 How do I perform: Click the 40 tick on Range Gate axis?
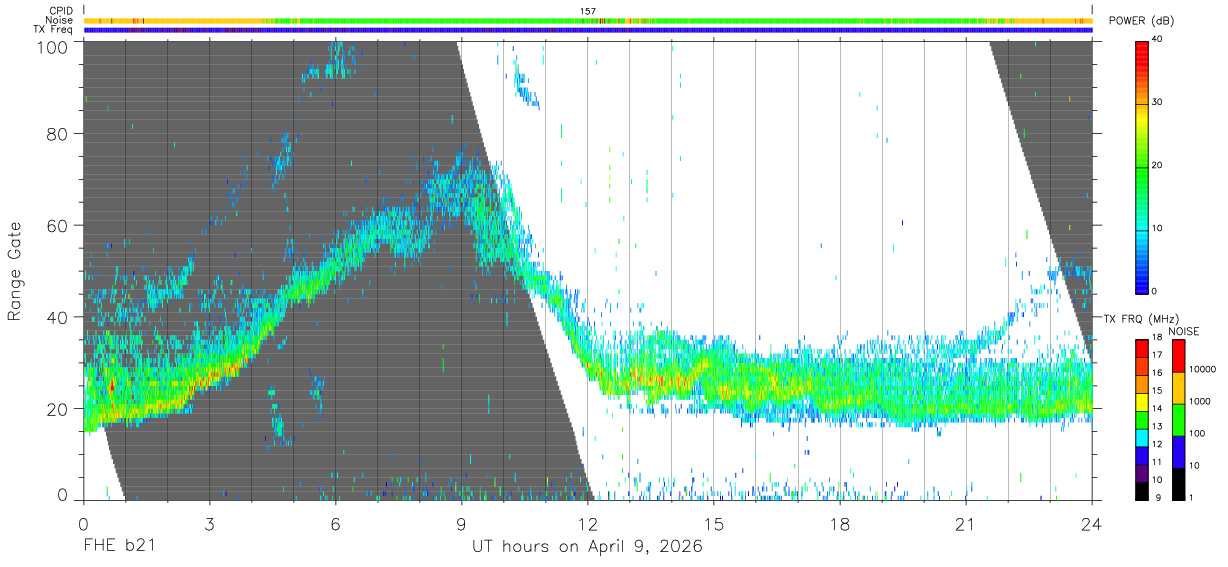[57, 317]
